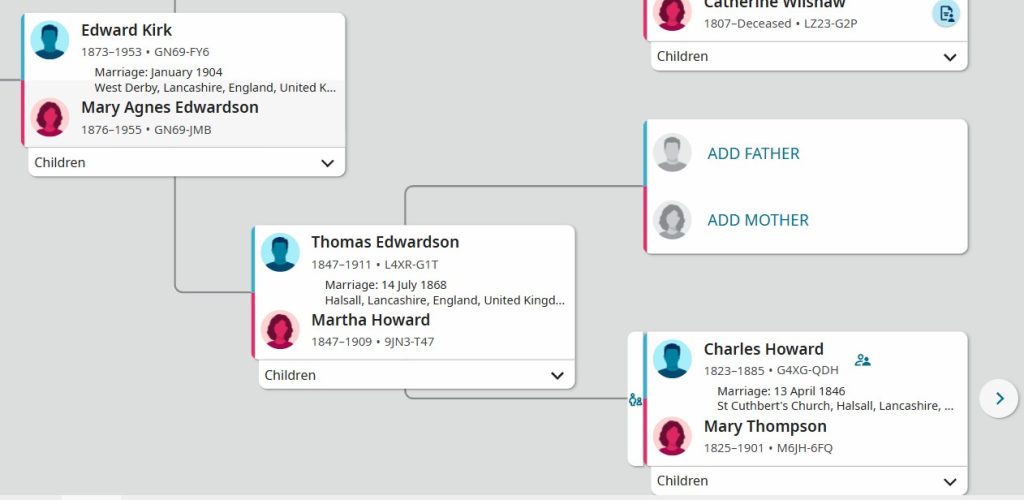
Task: Click the gray placeholder father avatar
Action: click(672, 153)
